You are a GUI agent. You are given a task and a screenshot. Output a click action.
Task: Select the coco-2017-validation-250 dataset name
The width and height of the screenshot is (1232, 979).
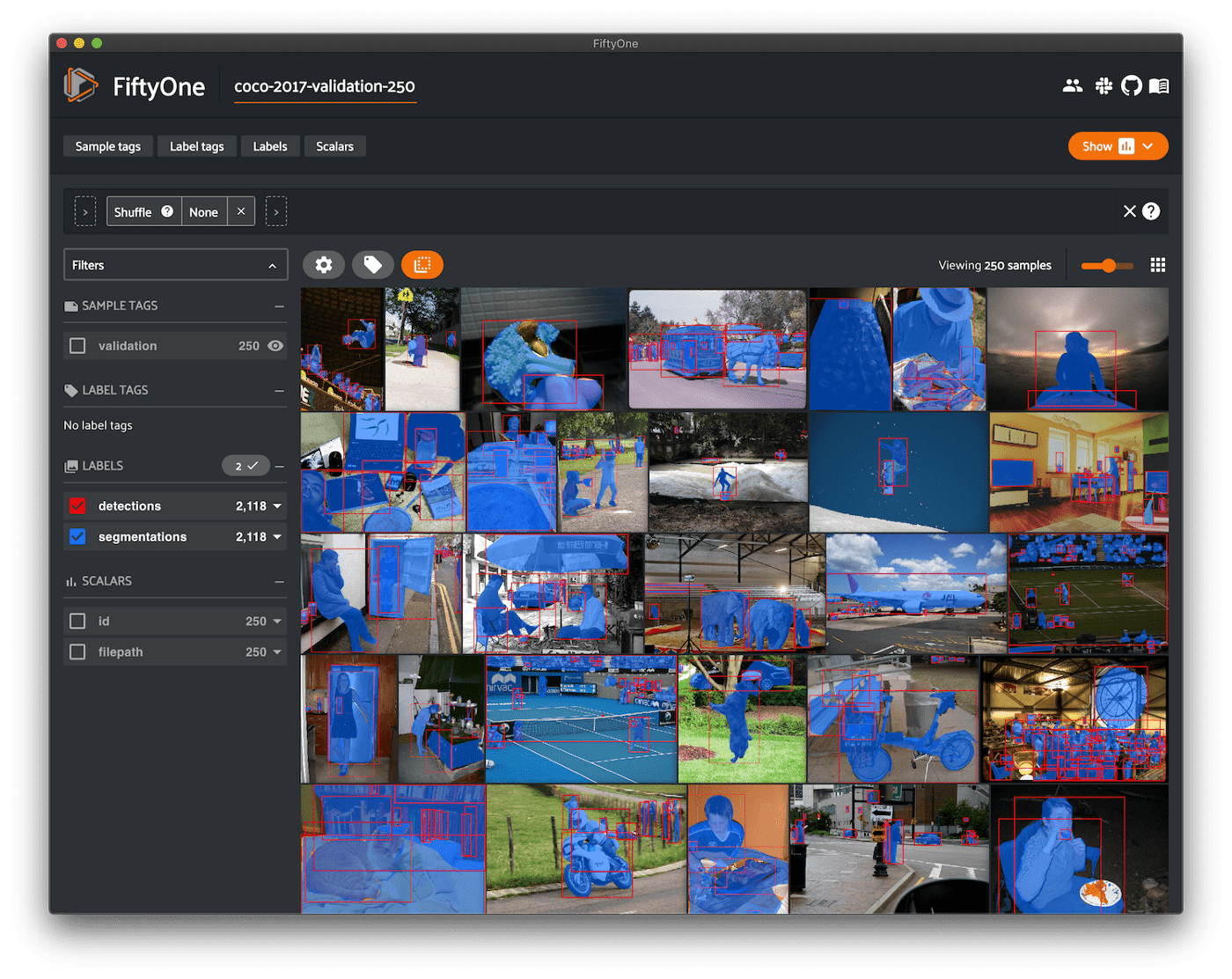(325, 86)
